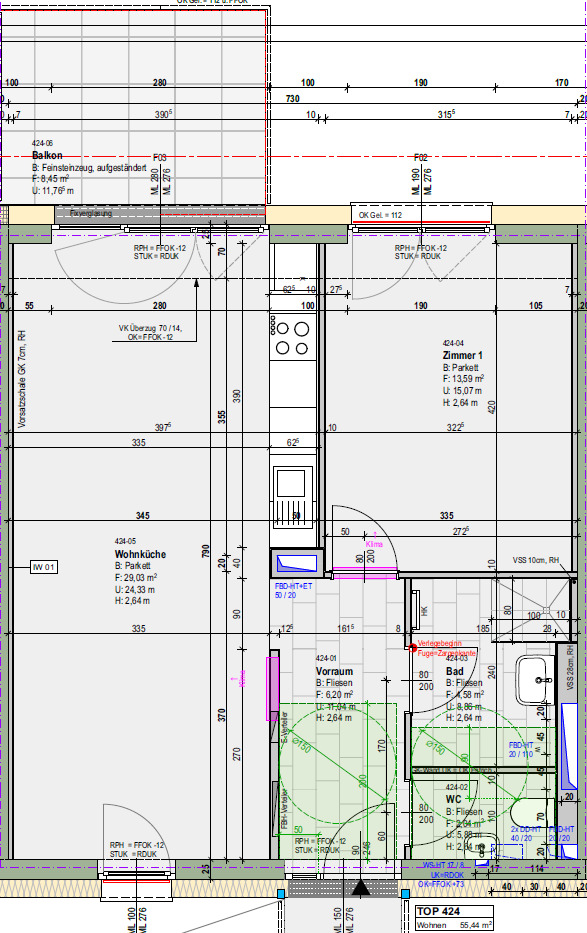
Task: Click the 'WS-HT 17 / 8' label
Action: click(x=443, y=865)
